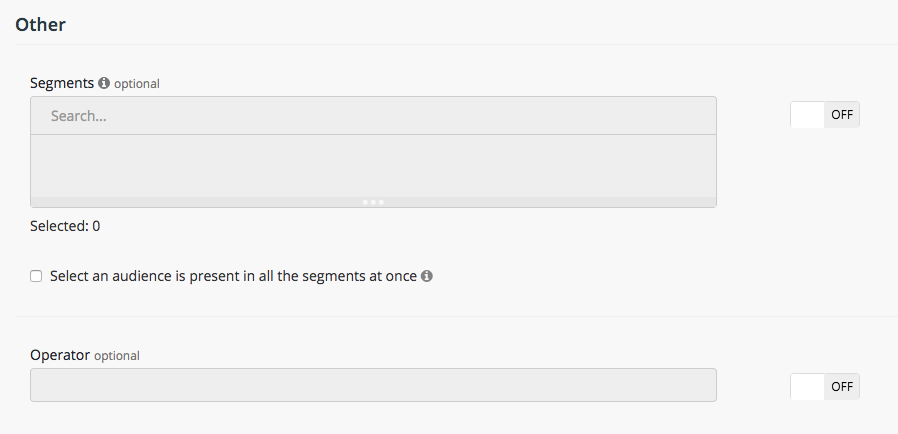Click the 'Operator' field label
The height and width of the screenshot is (434, 898).
click(x=60, y=355)
